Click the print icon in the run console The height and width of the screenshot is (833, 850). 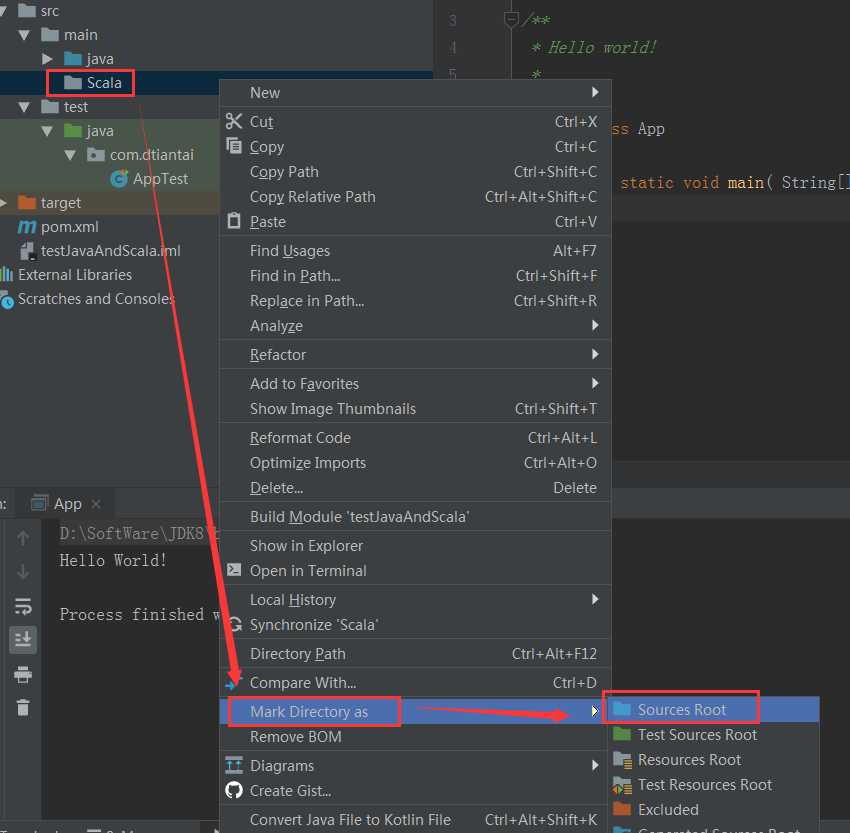(x=23, y=674)
